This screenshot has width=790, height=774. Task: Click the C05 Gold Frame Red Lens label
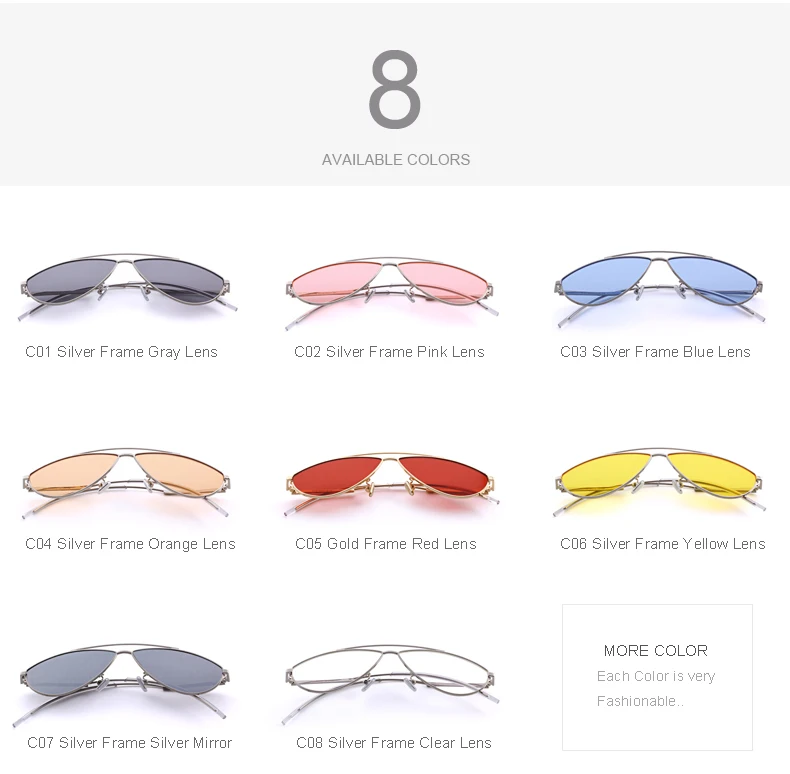click(385, 544)
